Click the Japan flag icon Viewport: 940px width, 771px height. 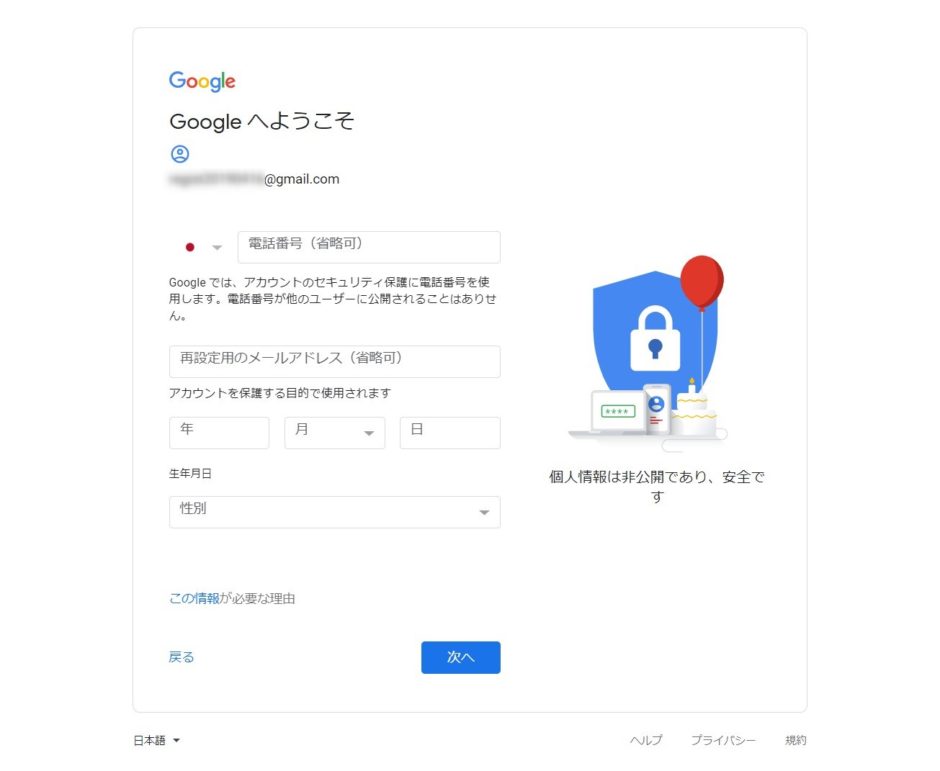pos(190,247)
